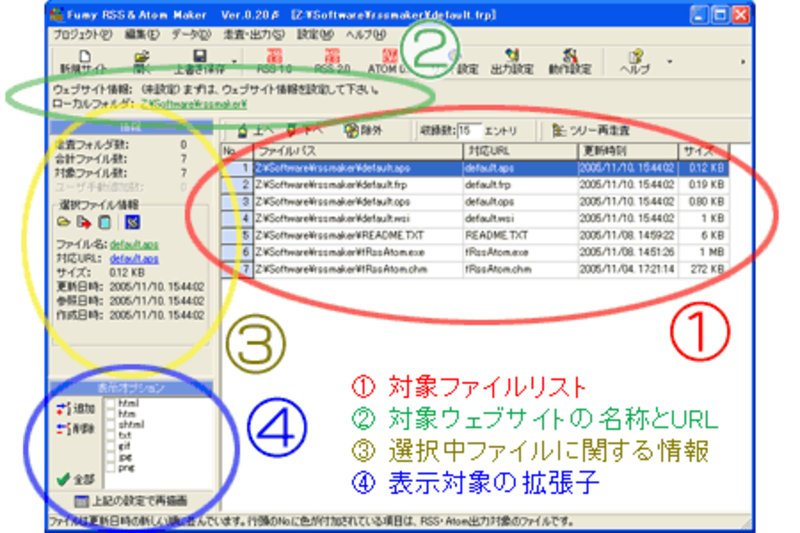Move entry up with 上へ button
800x533 pixels.
(255, 131)
